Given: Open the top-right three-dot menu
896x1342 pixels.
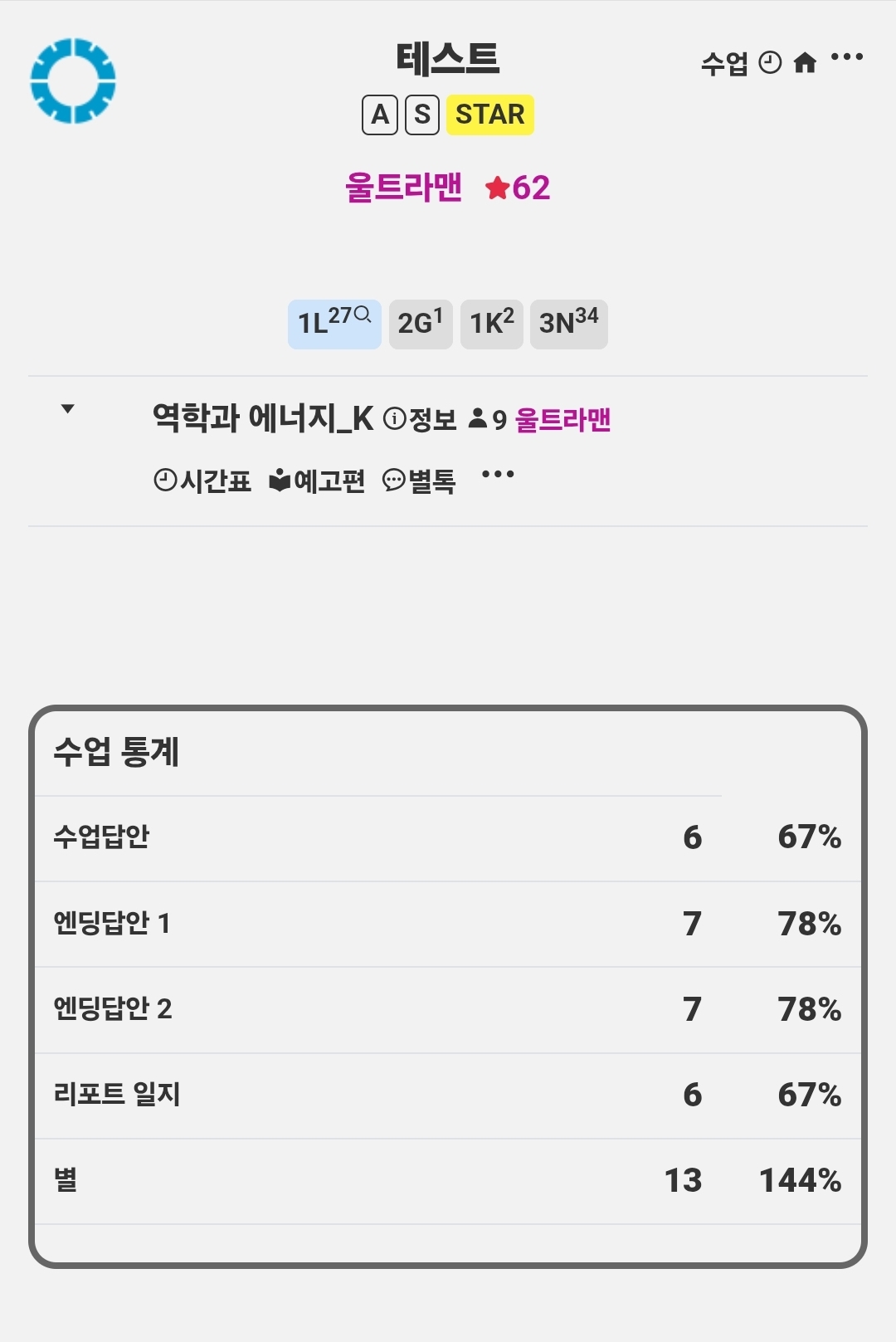Looking at the screenshot, I should [x=847, y=57].
